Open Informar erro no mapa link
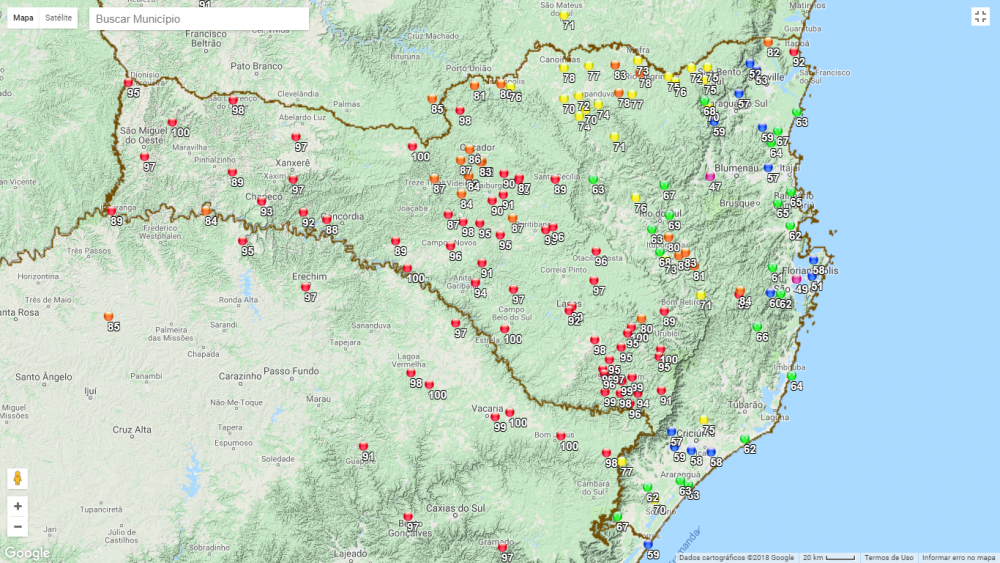Screen dimensions: 1000x563 click(958, 557)
